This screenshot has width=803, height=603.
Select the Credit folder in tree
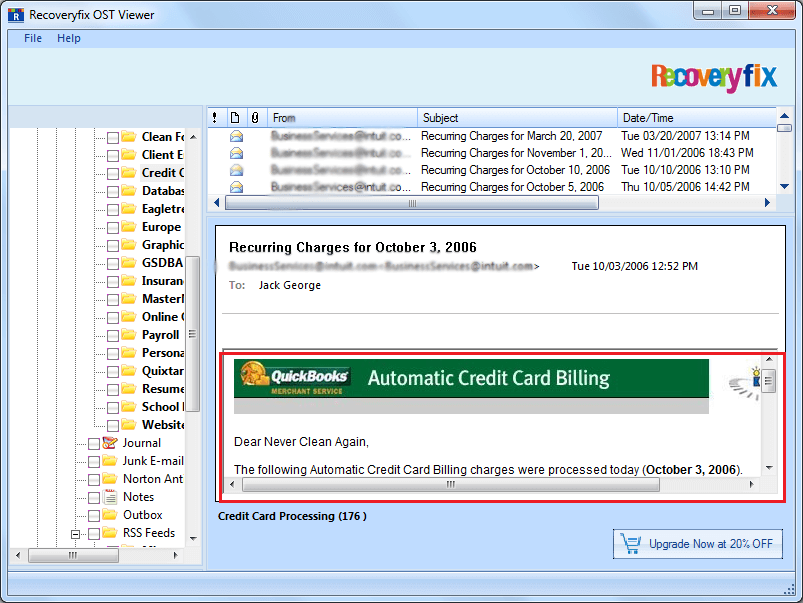click(162, 173)
